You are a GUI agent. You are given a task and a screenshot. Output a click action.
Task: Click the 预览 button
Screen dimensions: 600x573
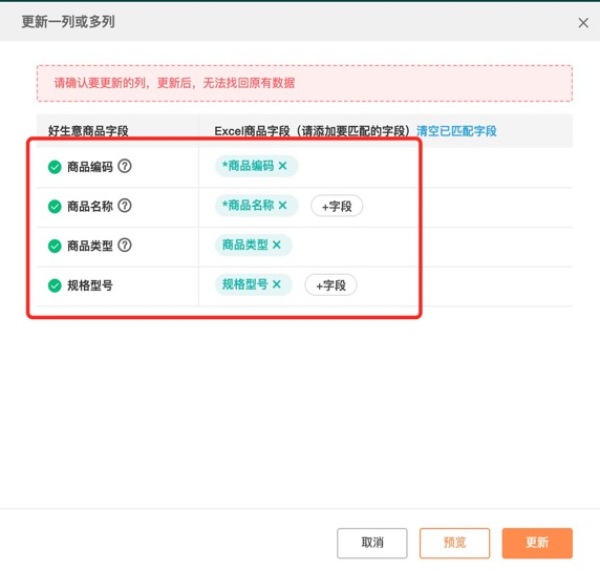point(455,543)
